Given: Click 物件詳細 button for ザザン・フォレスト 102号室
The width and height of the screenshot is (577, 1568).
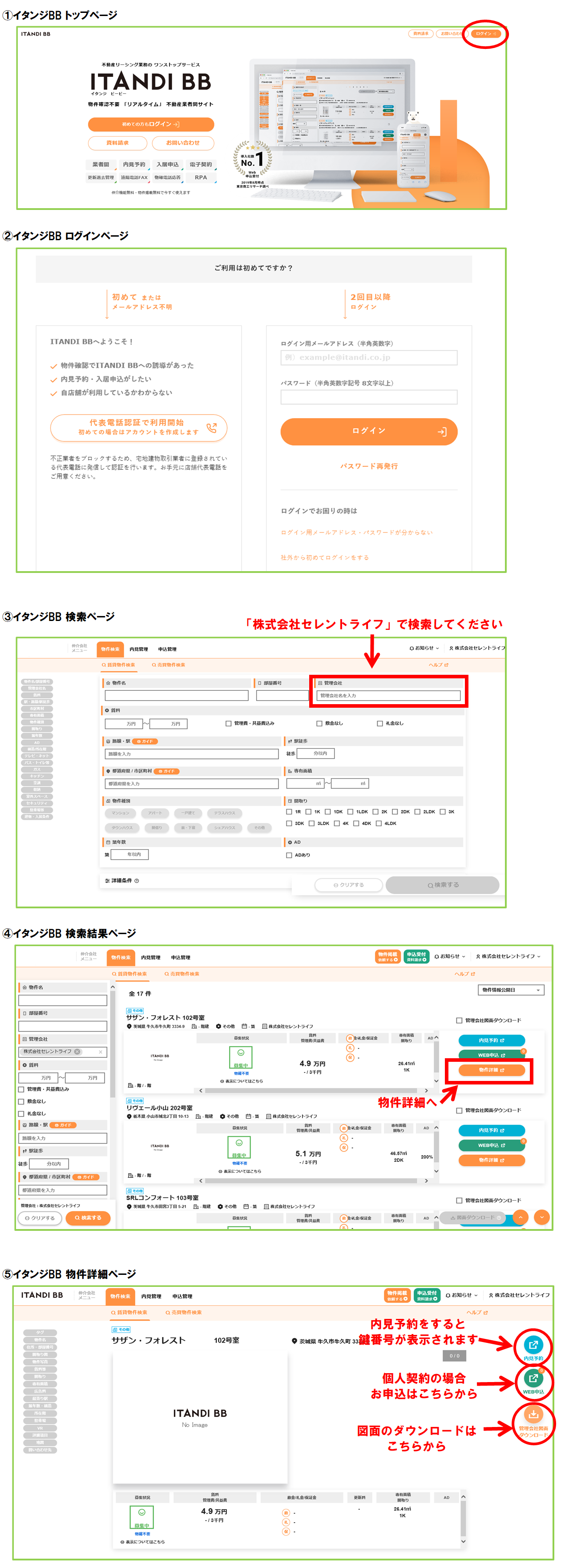Looking at the screenshot, I should coord(492,1069).
